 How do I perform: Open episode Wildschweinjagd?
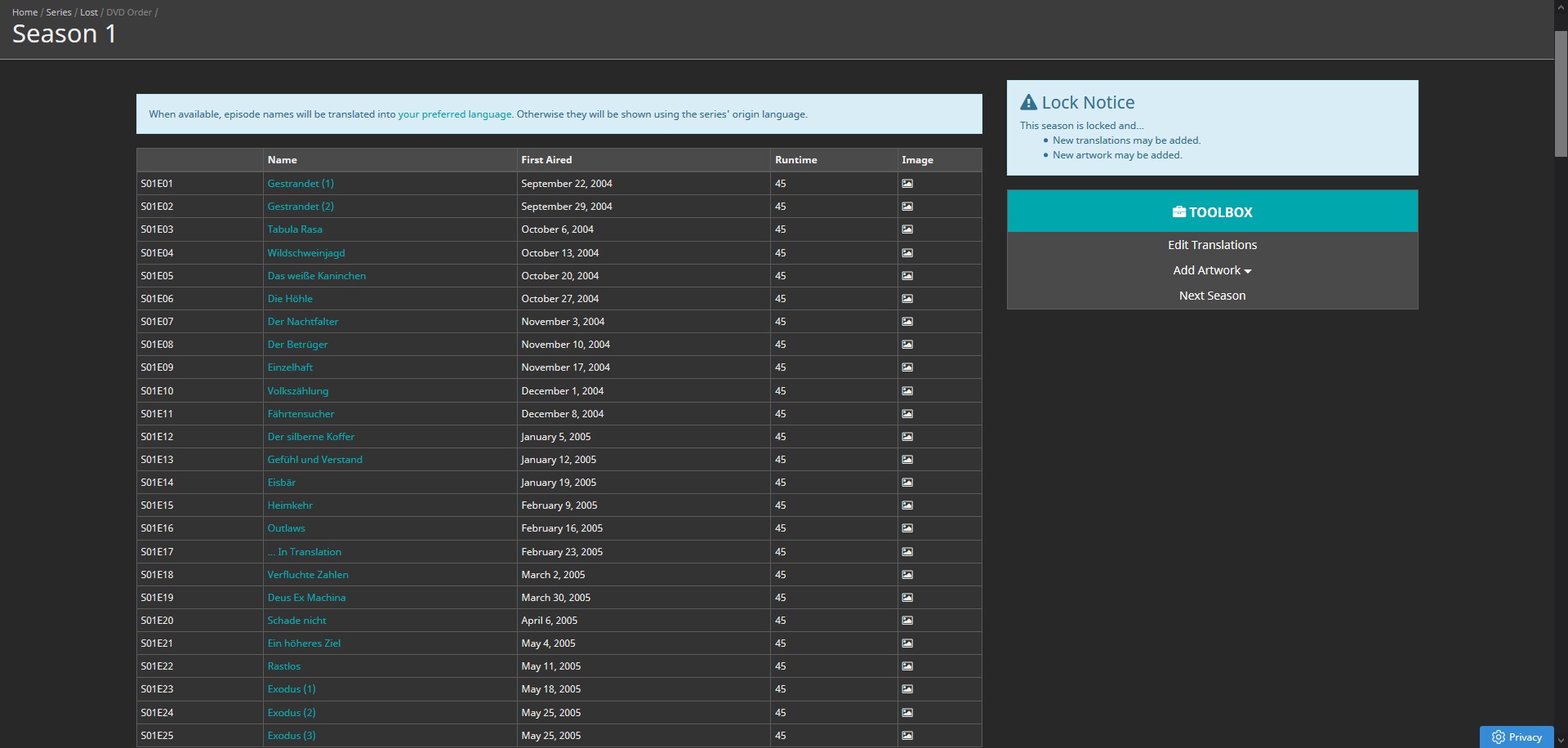tap(306, 253)
